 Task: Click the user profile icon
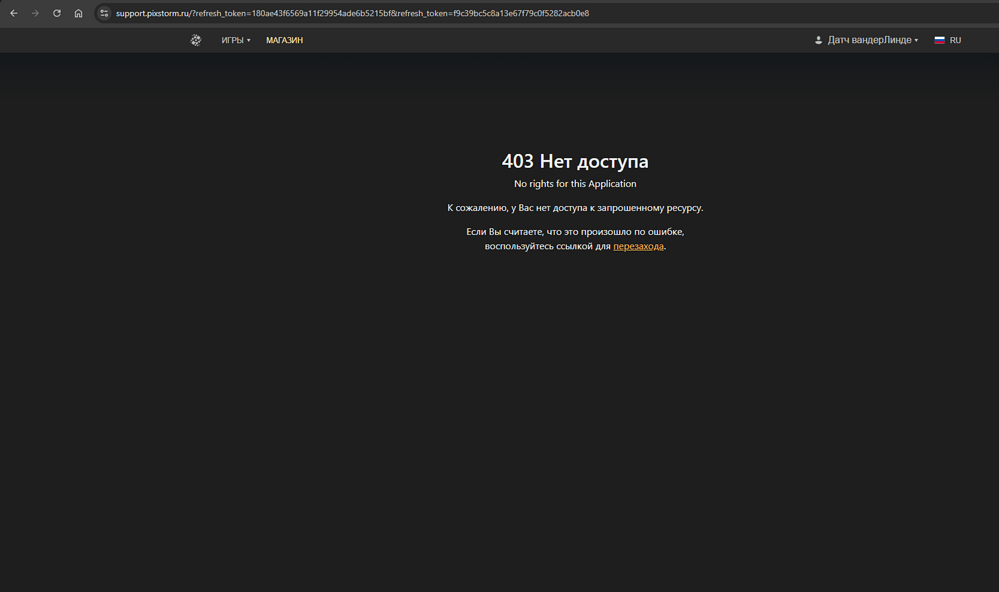point(819,40)
